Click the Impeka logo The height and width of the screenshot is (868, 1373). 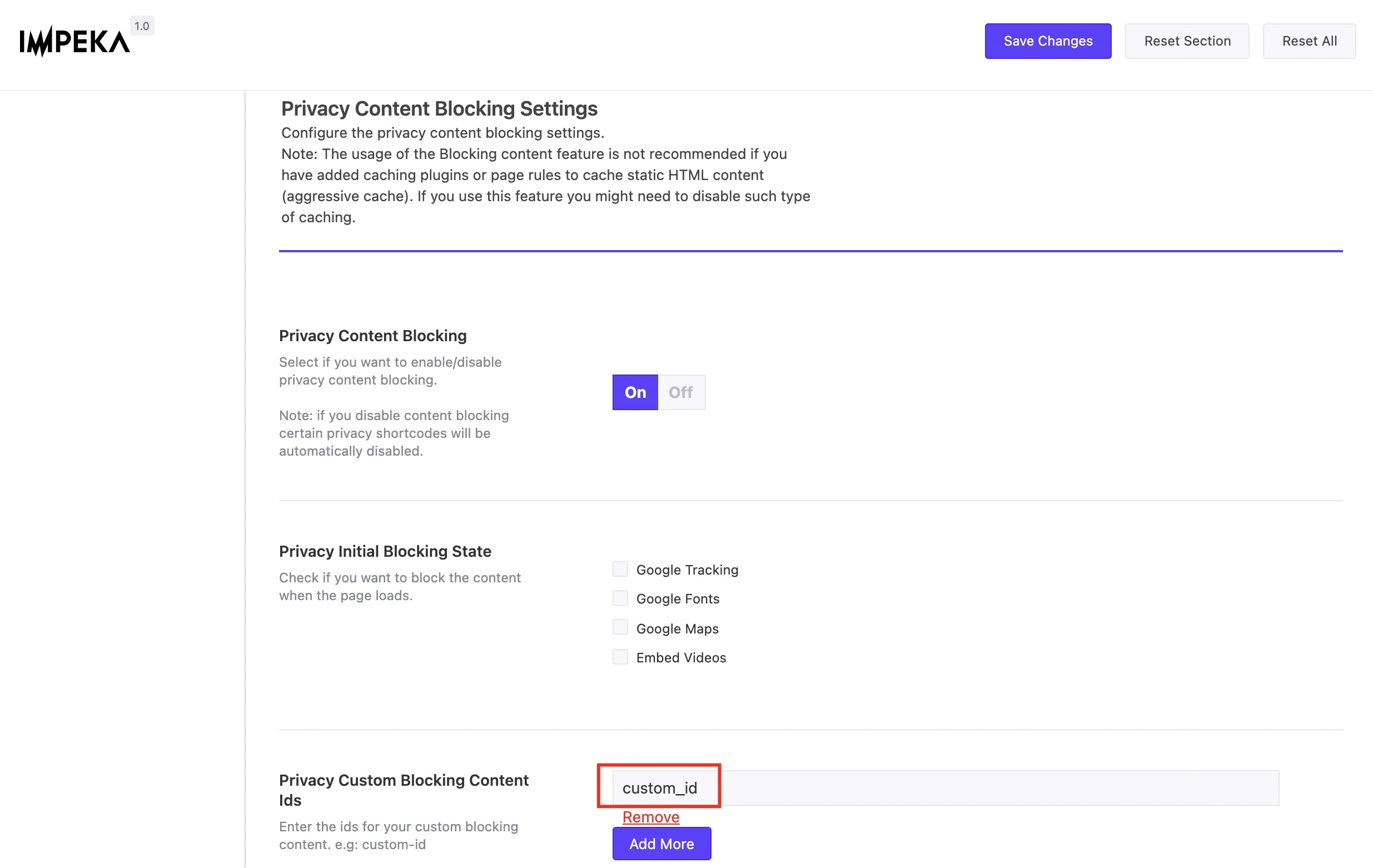point(74,41)
